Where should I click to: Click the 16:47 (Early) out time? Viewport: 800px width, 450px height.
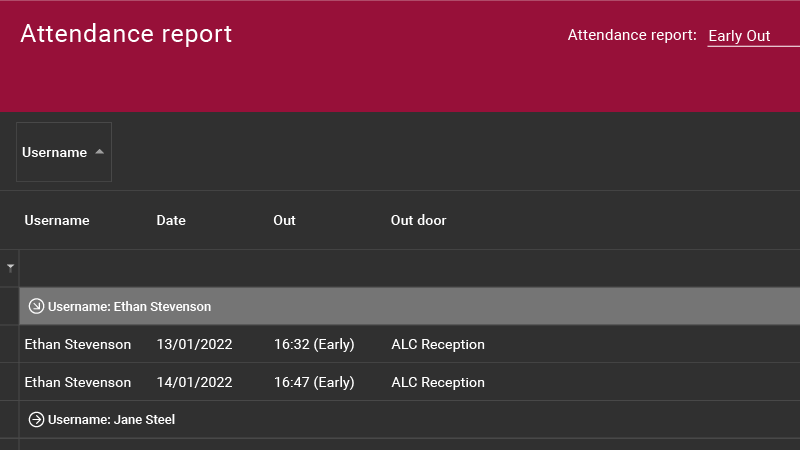click(314, 382)
